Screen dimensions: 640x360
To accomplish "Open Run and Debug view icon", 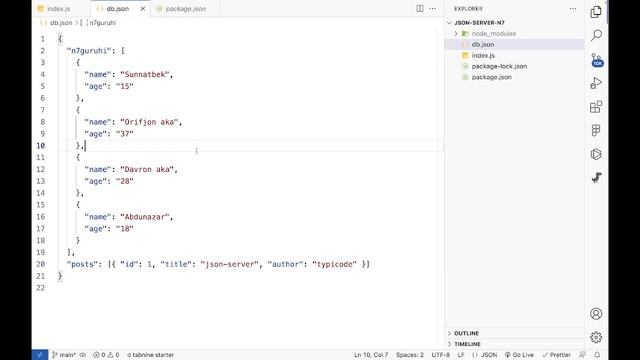I will click(596, 83).
